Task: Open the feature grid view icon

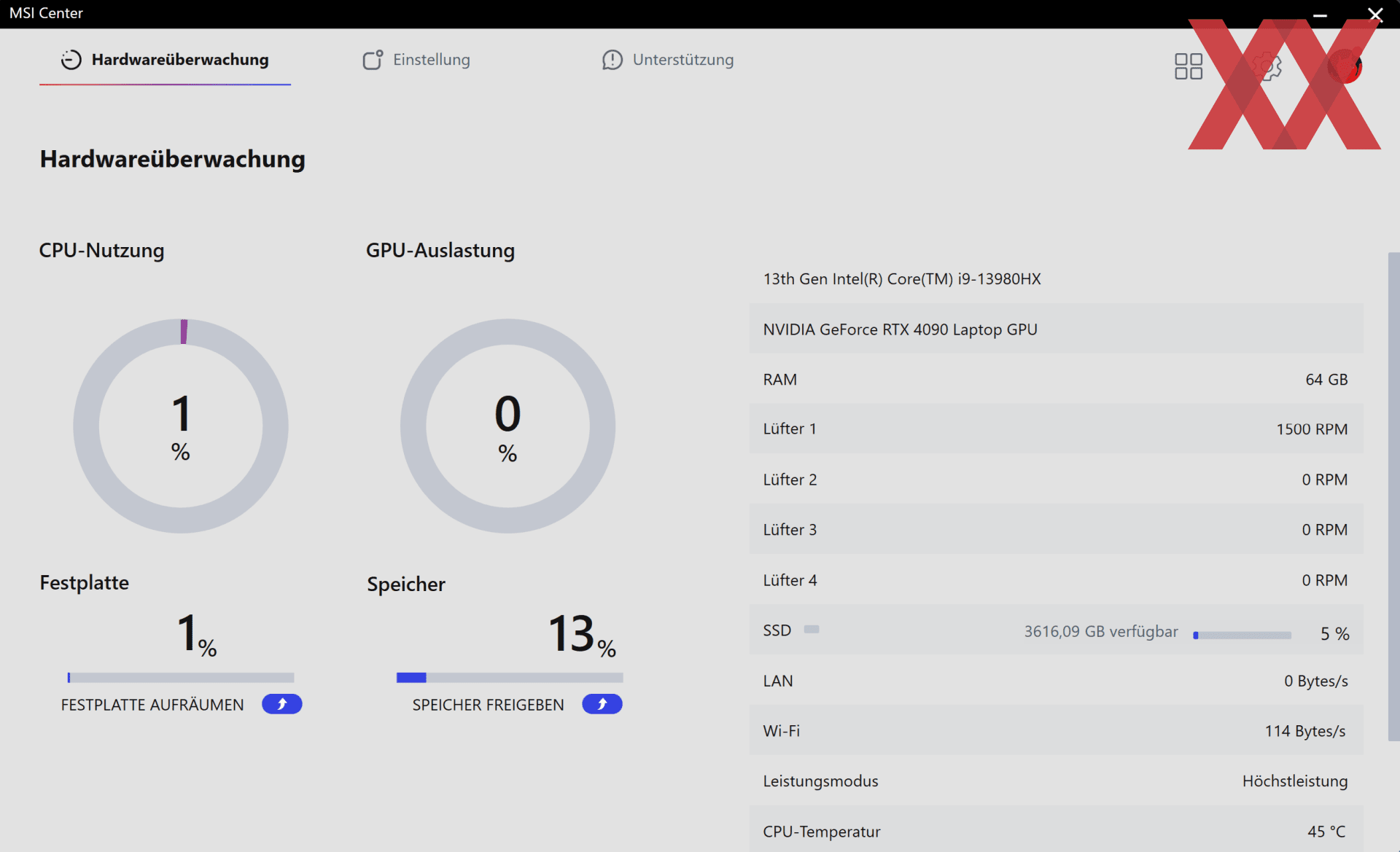Action: click(1189, 66)
